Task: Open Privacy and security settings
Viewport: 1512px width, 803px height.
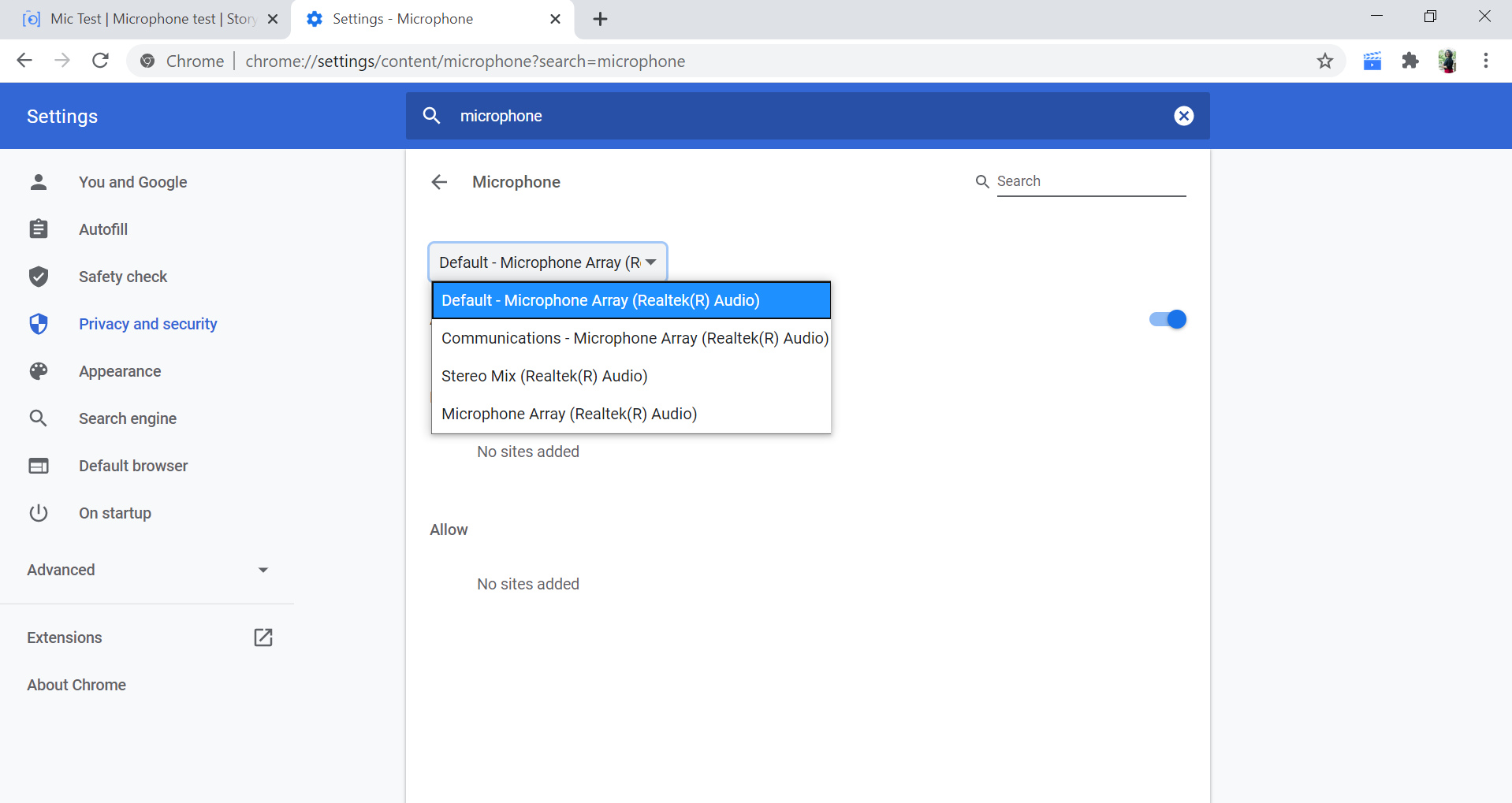Action: pyautogui.click(x=147, y=324)
